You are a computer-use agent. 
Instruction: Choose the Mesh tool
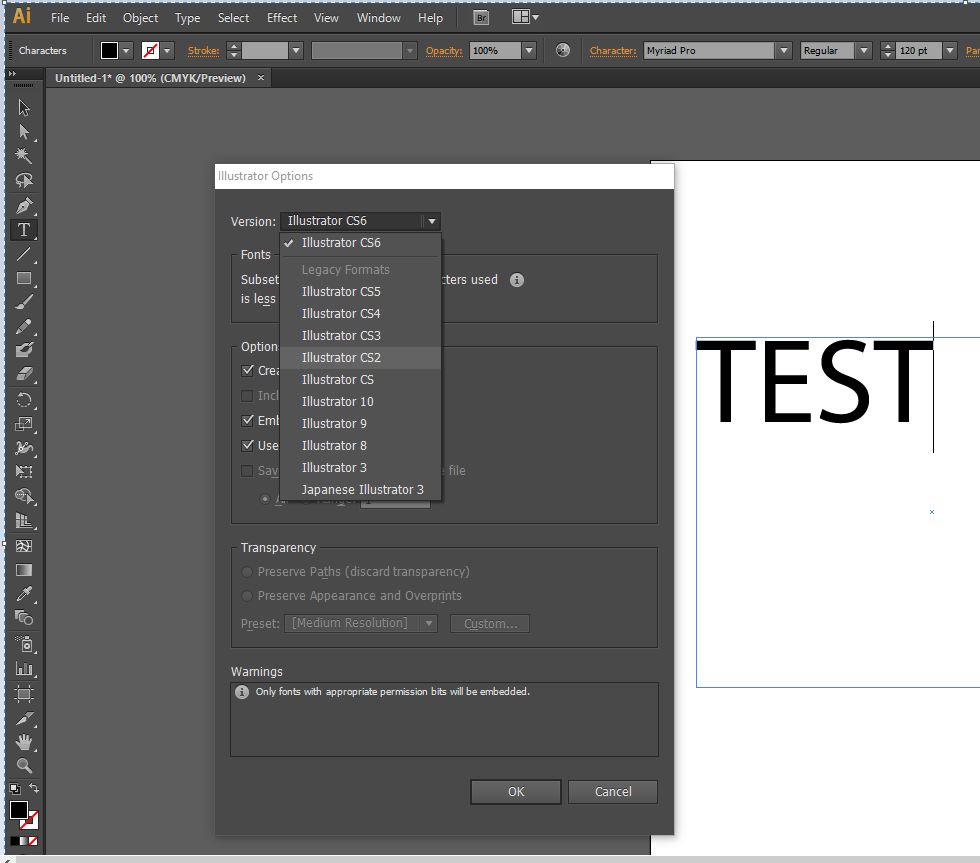(24, 546)
